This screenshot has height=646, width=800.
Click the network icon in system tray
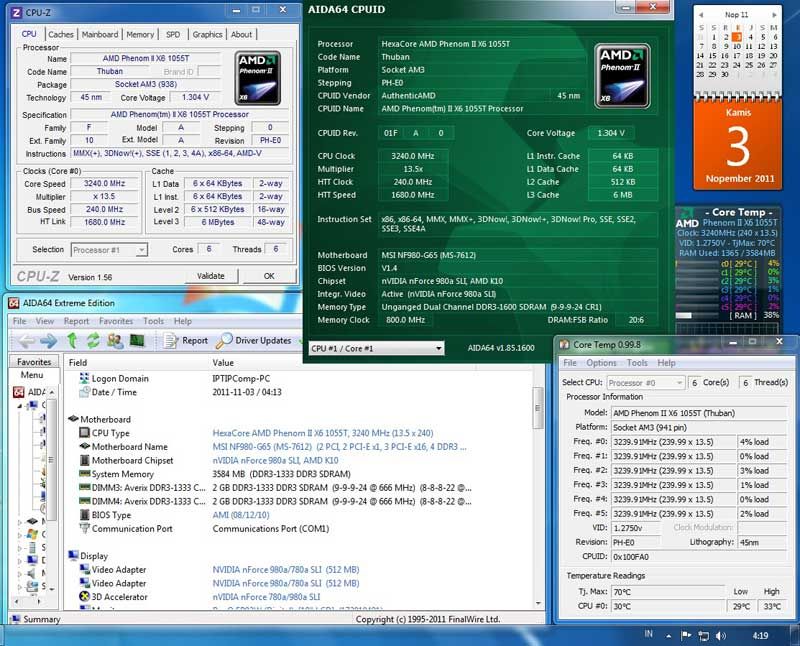coord(704,636)
